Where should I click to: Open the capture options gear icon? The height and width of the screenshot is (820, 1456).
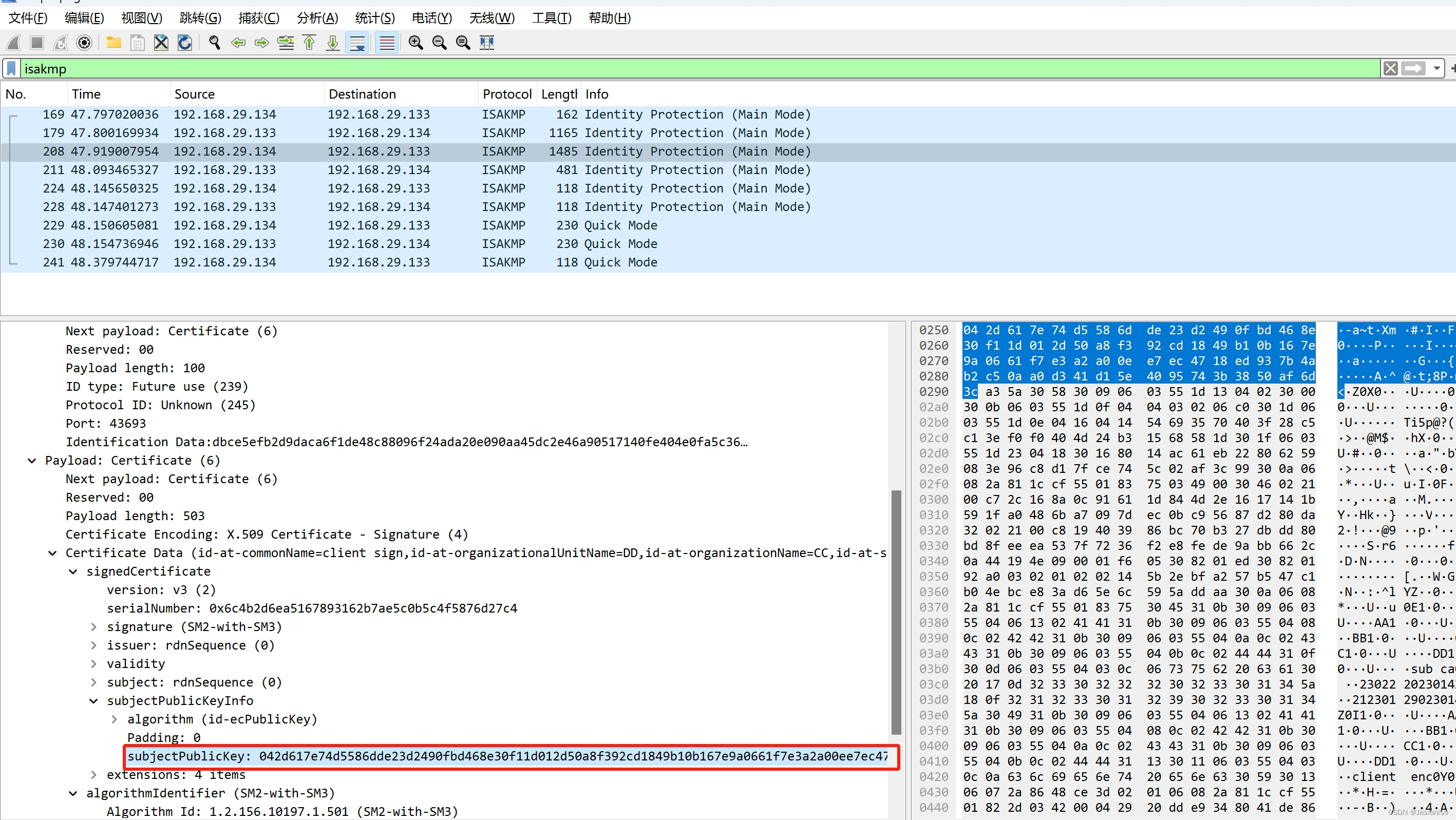[x=84, y=43]
